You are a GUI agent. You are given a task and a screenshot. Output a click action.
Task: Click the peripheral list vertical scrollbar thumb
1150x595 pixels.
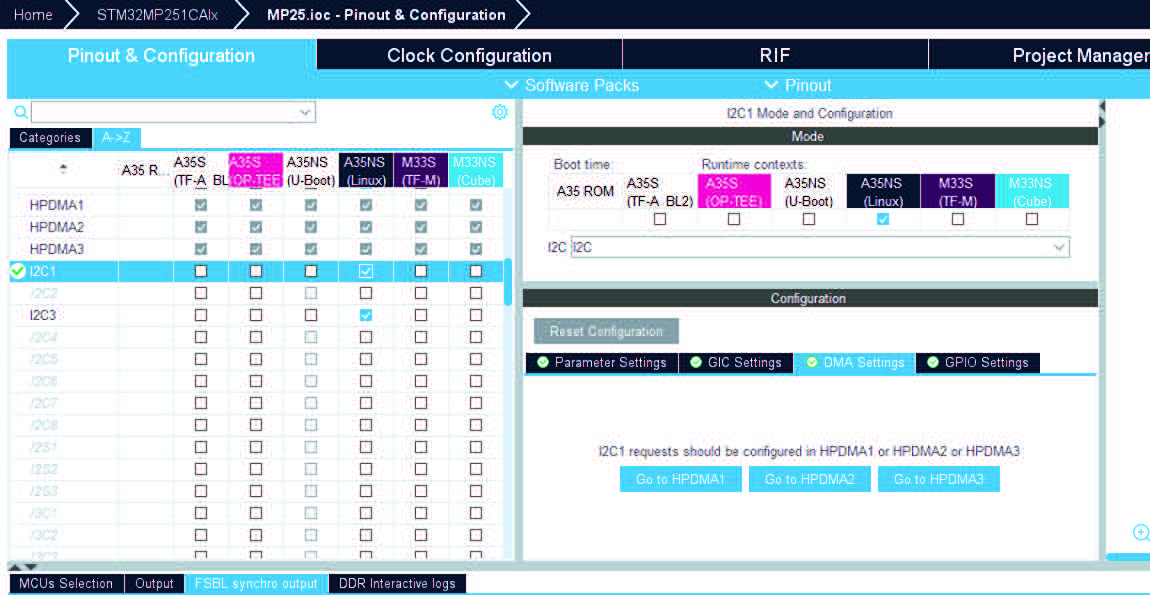508,281
